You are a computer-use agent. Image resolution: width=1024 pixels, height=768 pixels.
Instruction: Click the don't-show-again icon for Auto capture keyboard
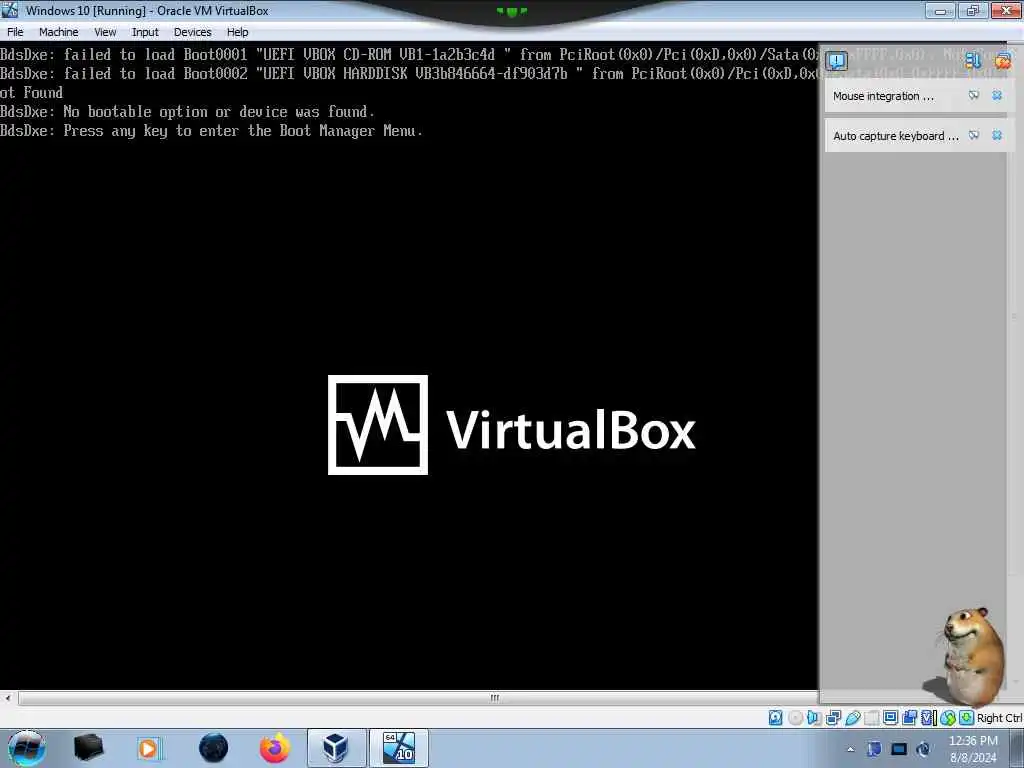pyautogui.click(x=974, y=135)
